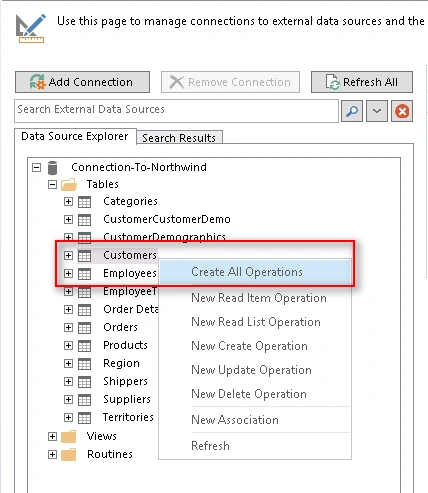The height and width of the screenshot is (493, 428).
Task: Expand the Shippers table node
Action: [x=68, y=381]
